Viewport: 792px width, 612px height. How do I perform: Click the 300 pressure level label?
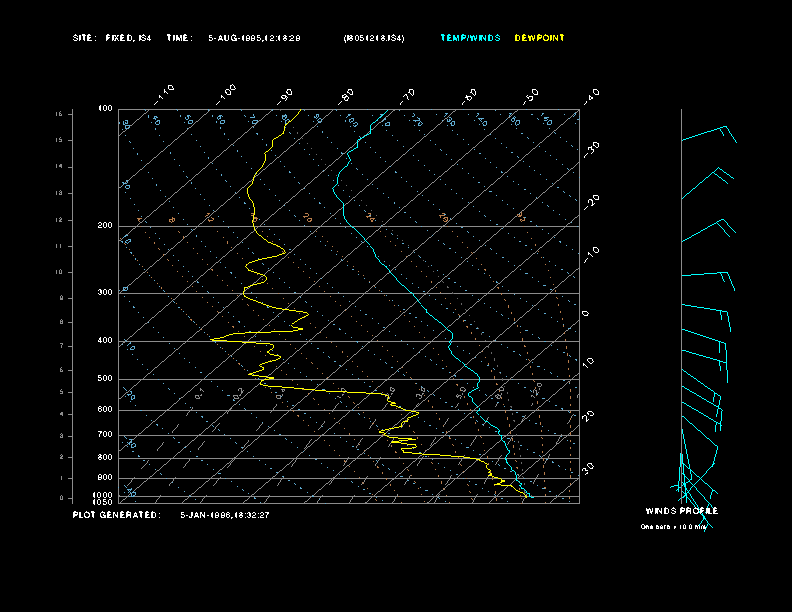pyautogui.click(x=105, y=293)
